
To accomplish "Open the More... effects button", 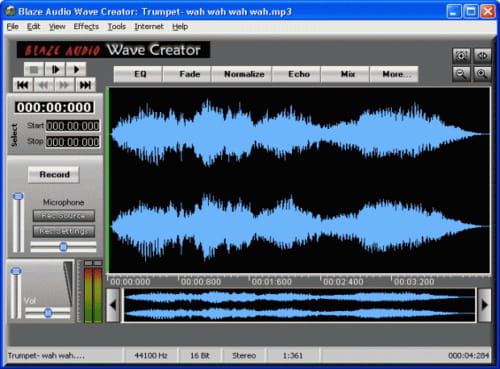I will (394, 74).
